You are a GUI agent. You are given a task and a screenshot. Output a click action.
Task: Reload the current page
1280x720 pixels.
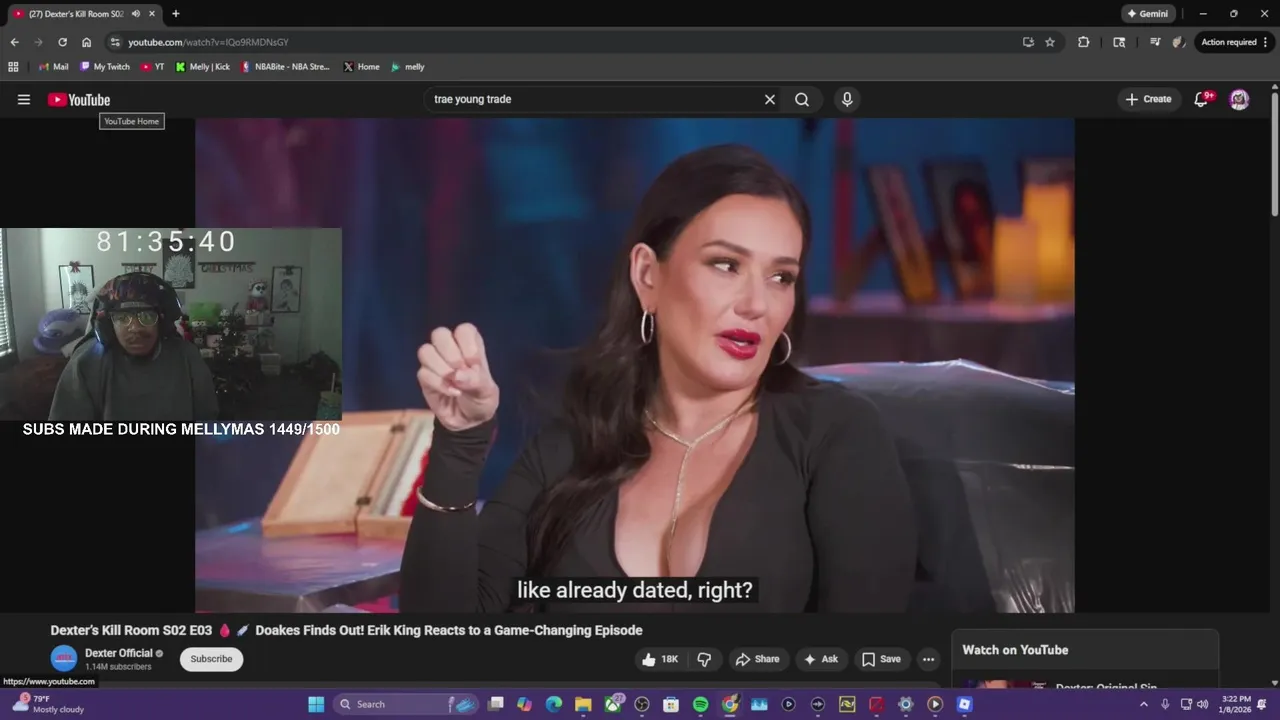[62, 42]
